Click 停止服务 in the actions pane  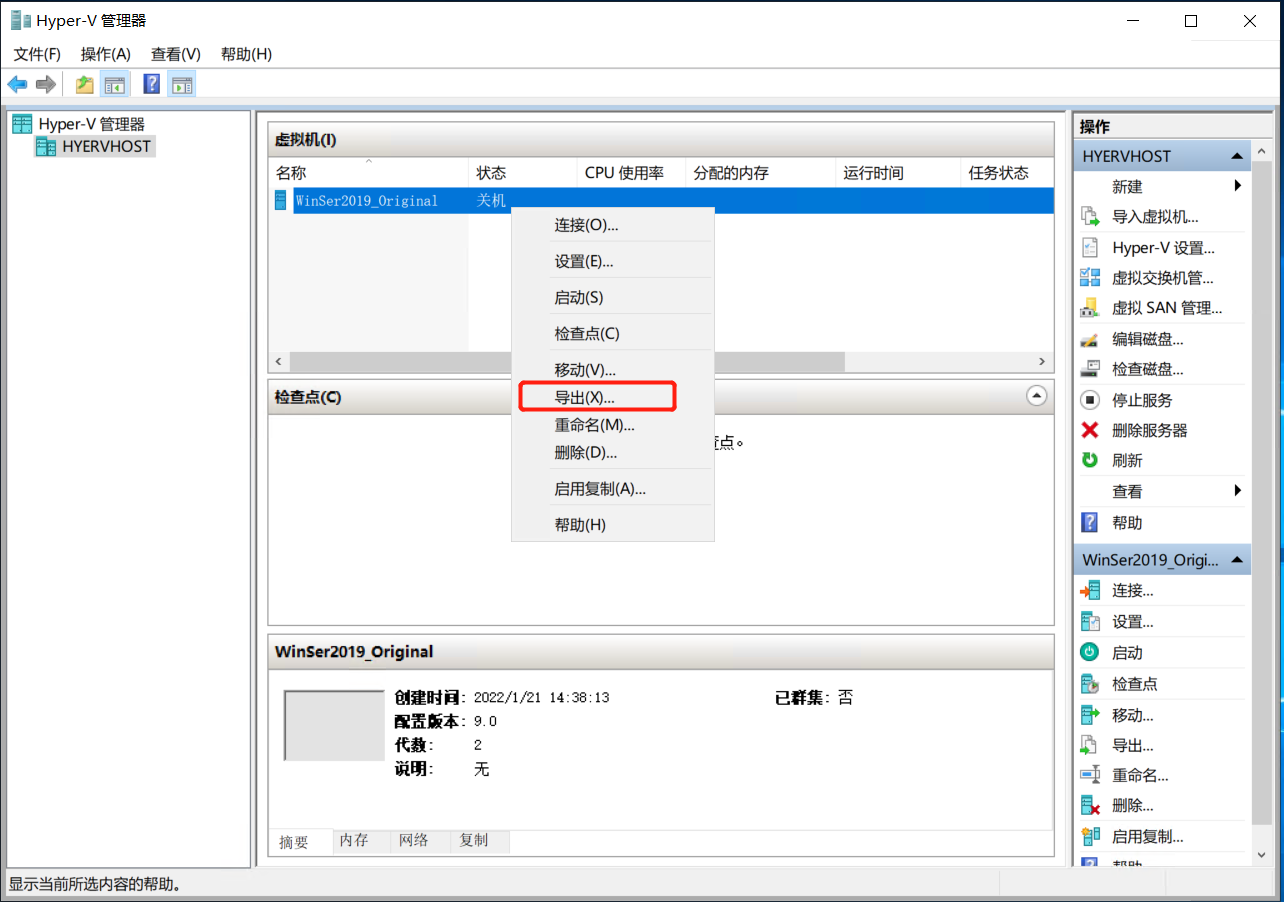click(1122, 399)
